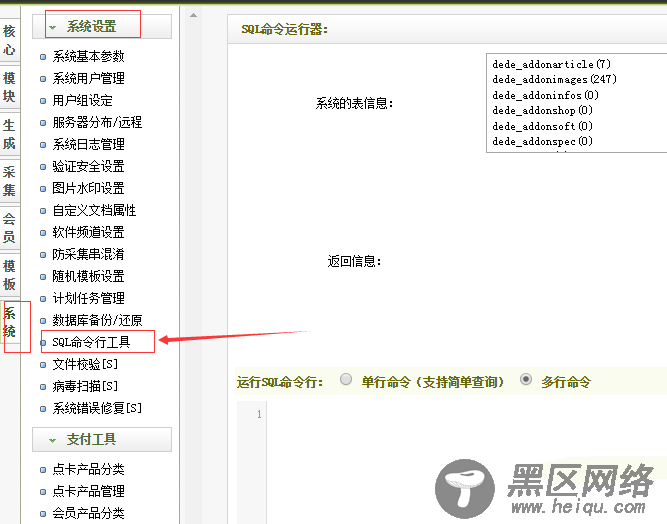
Task: Open 会员产品分类 page
Action: [x=88, y=513]
